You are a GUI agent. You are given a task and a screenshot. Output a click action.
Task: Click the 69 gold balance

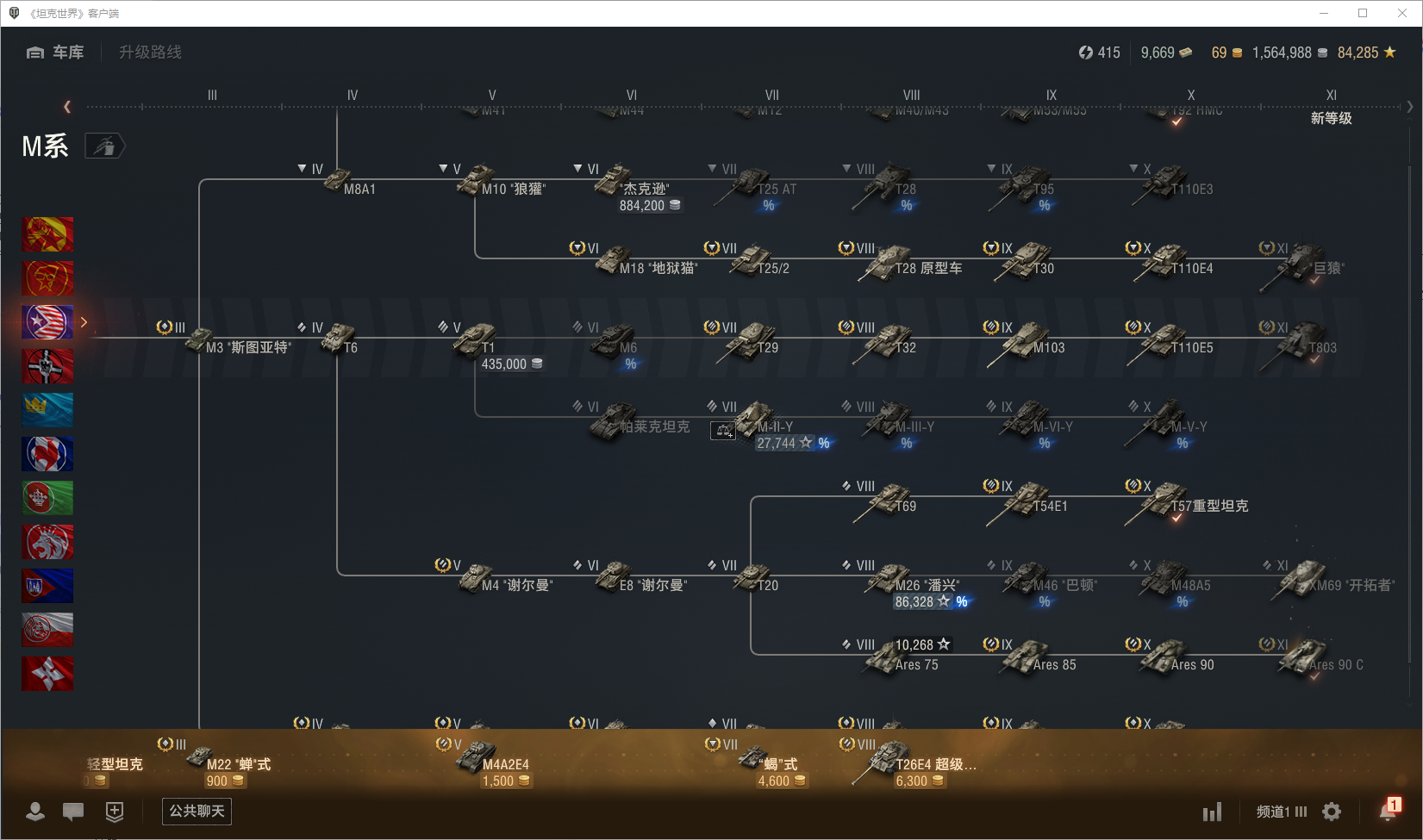click(x=1226, y=53)
